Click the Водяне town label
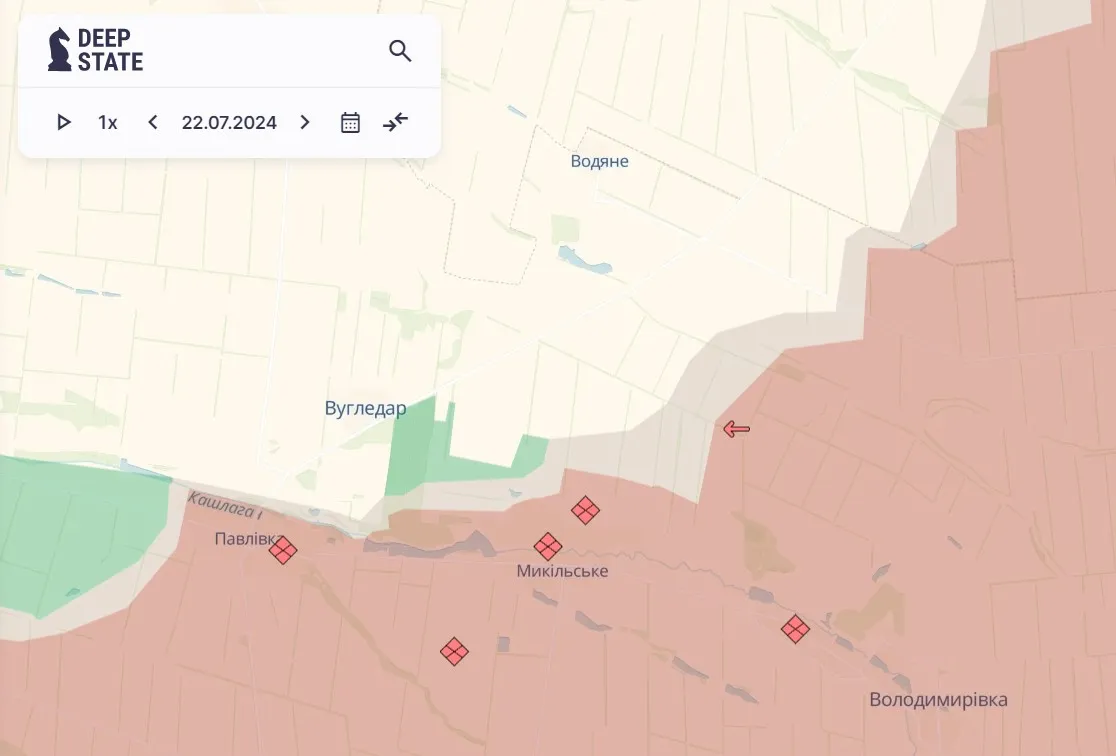This screenshot has height=756, width=1116. (x=599, y=161)
